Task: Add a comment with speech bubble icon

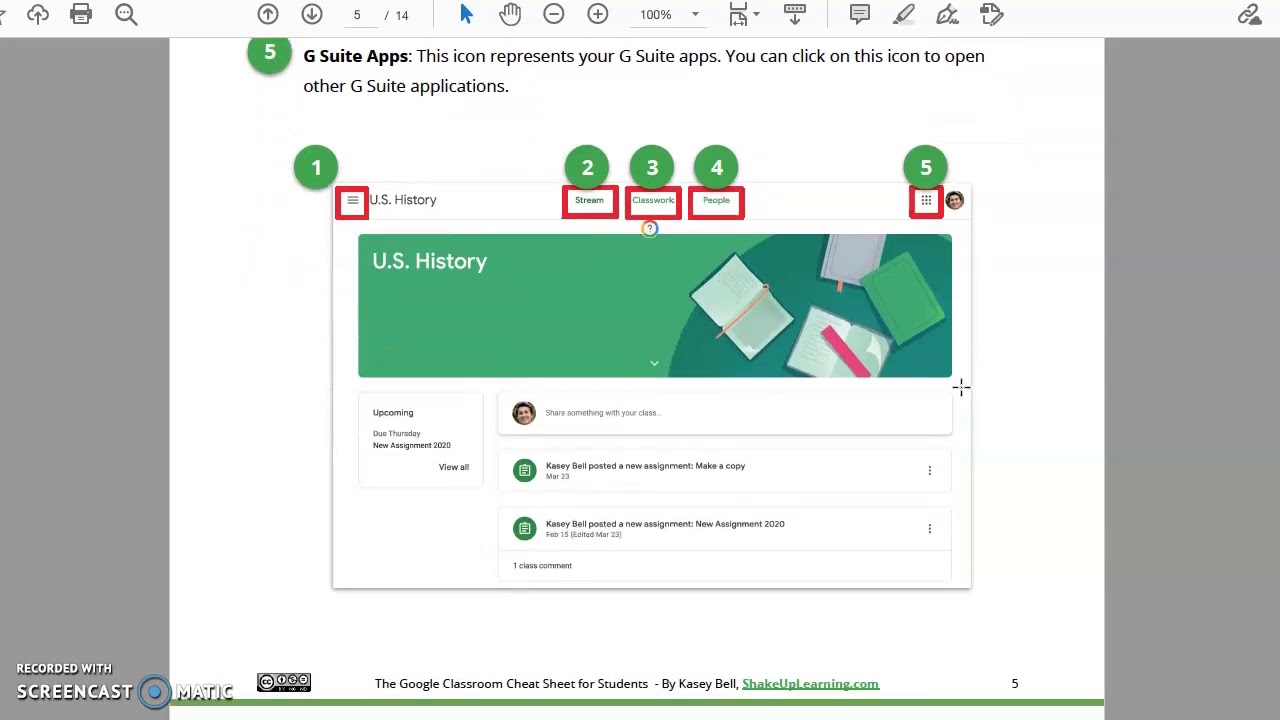Action: click(860, 14)
